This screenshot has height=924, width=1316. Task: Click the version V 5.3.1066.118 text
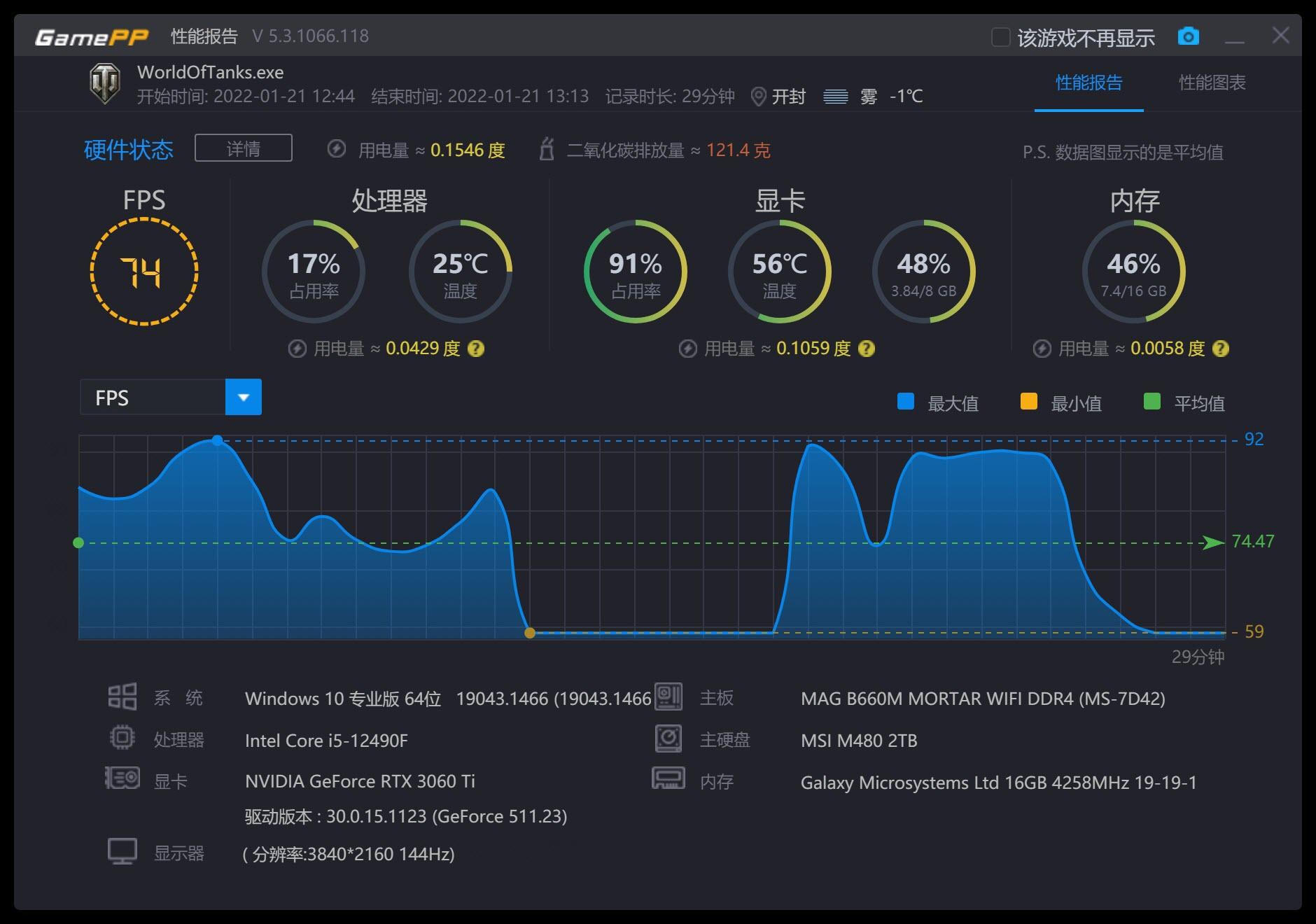click(310, 36)
